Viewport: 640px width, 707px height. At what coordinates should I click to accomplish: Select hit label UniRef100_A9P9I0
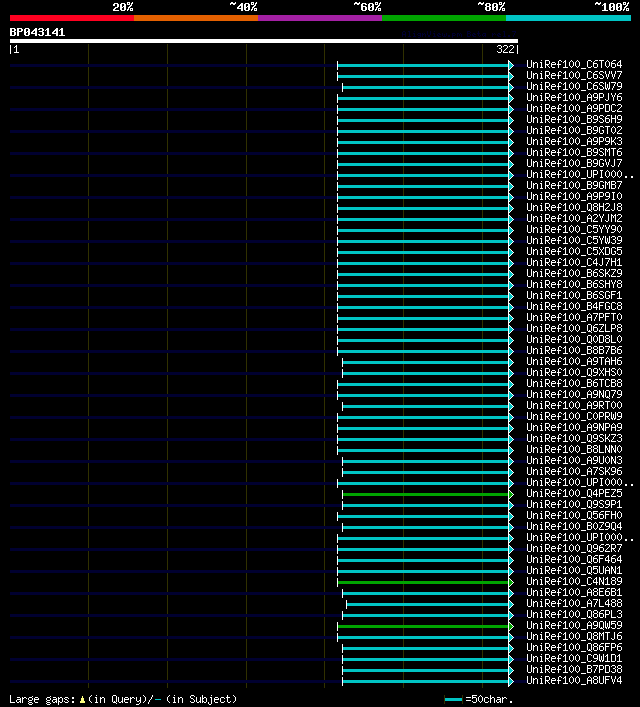(x=574, y=197)
